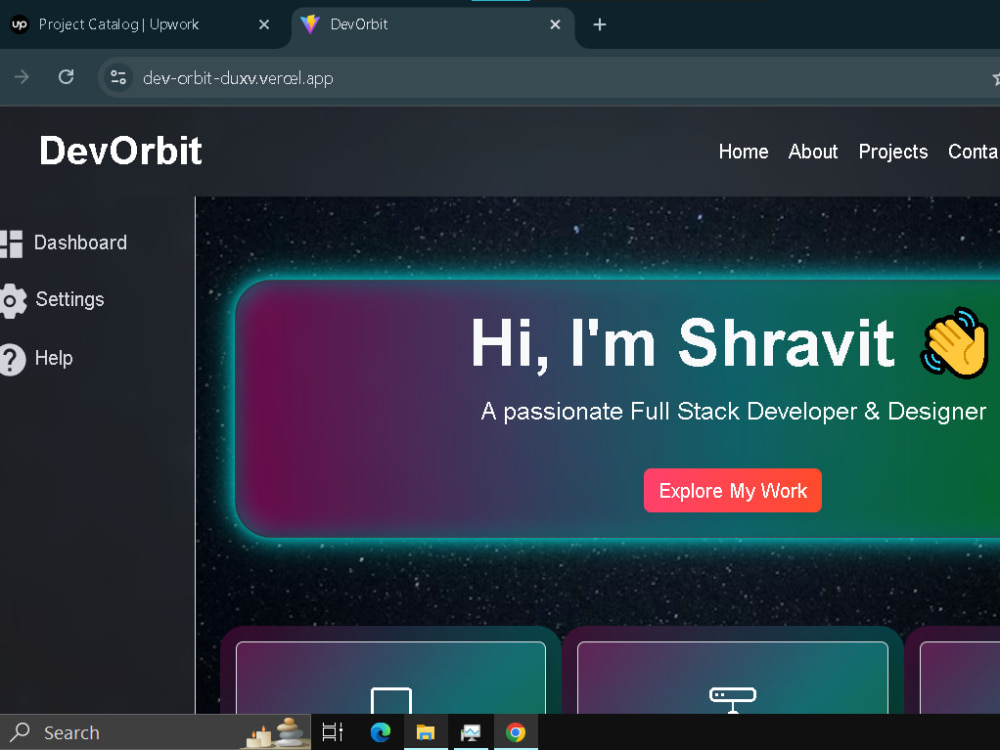Image resolution: width=1000 pixels, height=750 pixels.
Task: Open Settings label in the sidebar
Action: click(x=70, y=299)
